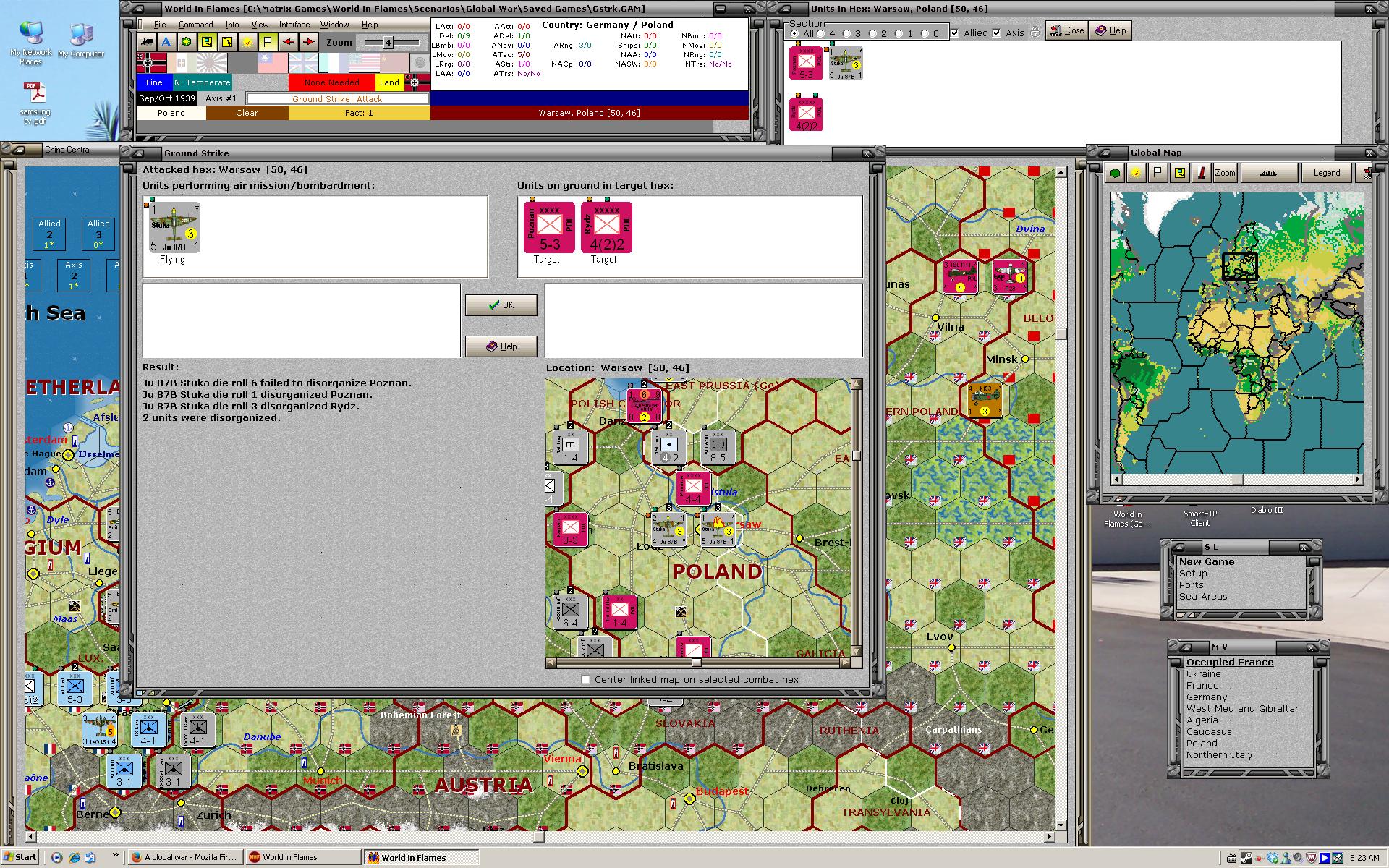Select the All section radio button
1389x868 pixels.
pyautogui.click(x=794, y=33)
